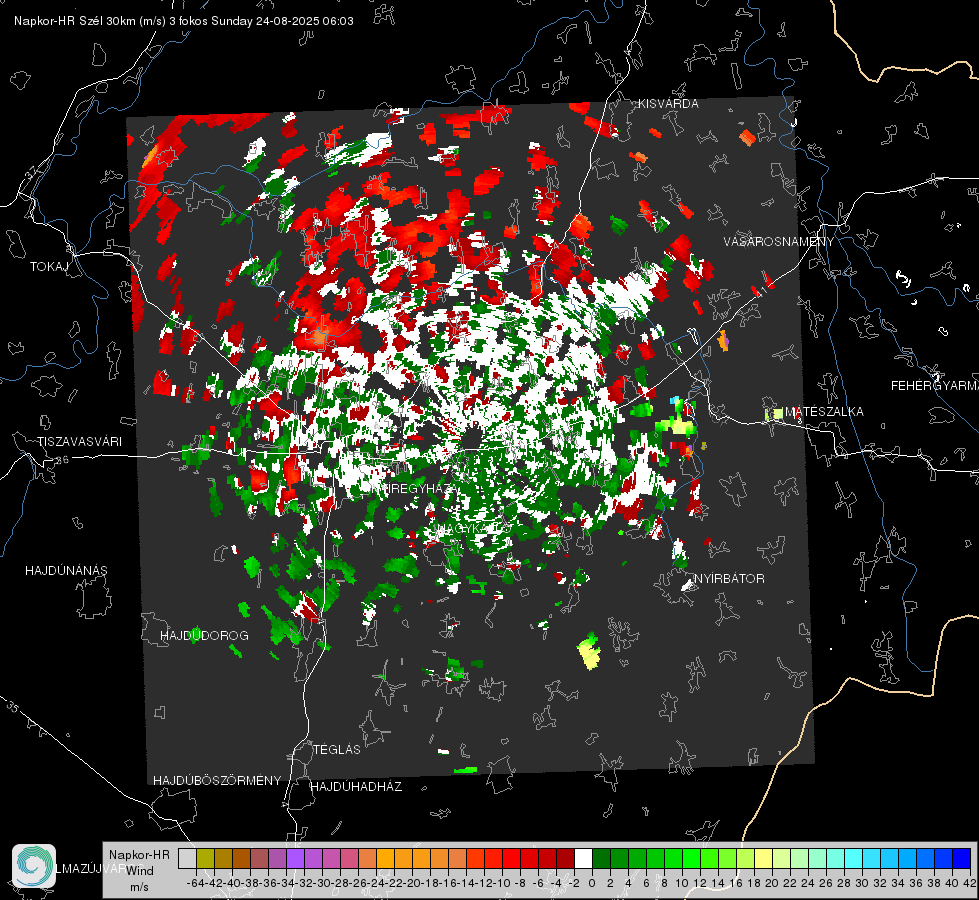The height and width of the screenshot is (900, 979).
Task: Select the dark blue last legend swatch
Action: 962,858
